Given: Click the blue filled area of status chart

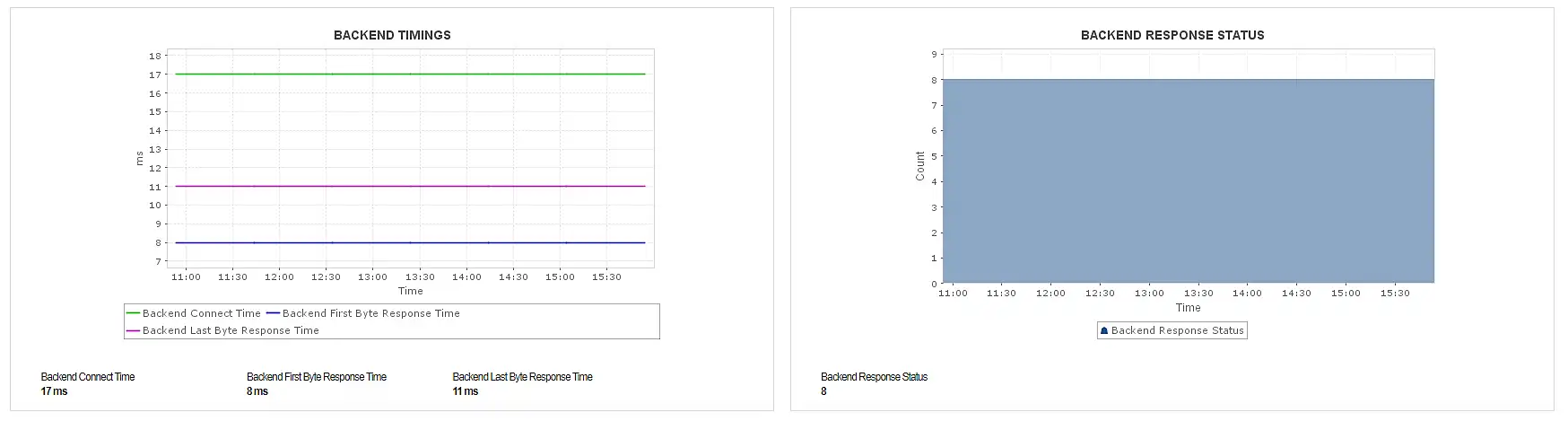Looking at the screenshot, I should coord(1188,180).
